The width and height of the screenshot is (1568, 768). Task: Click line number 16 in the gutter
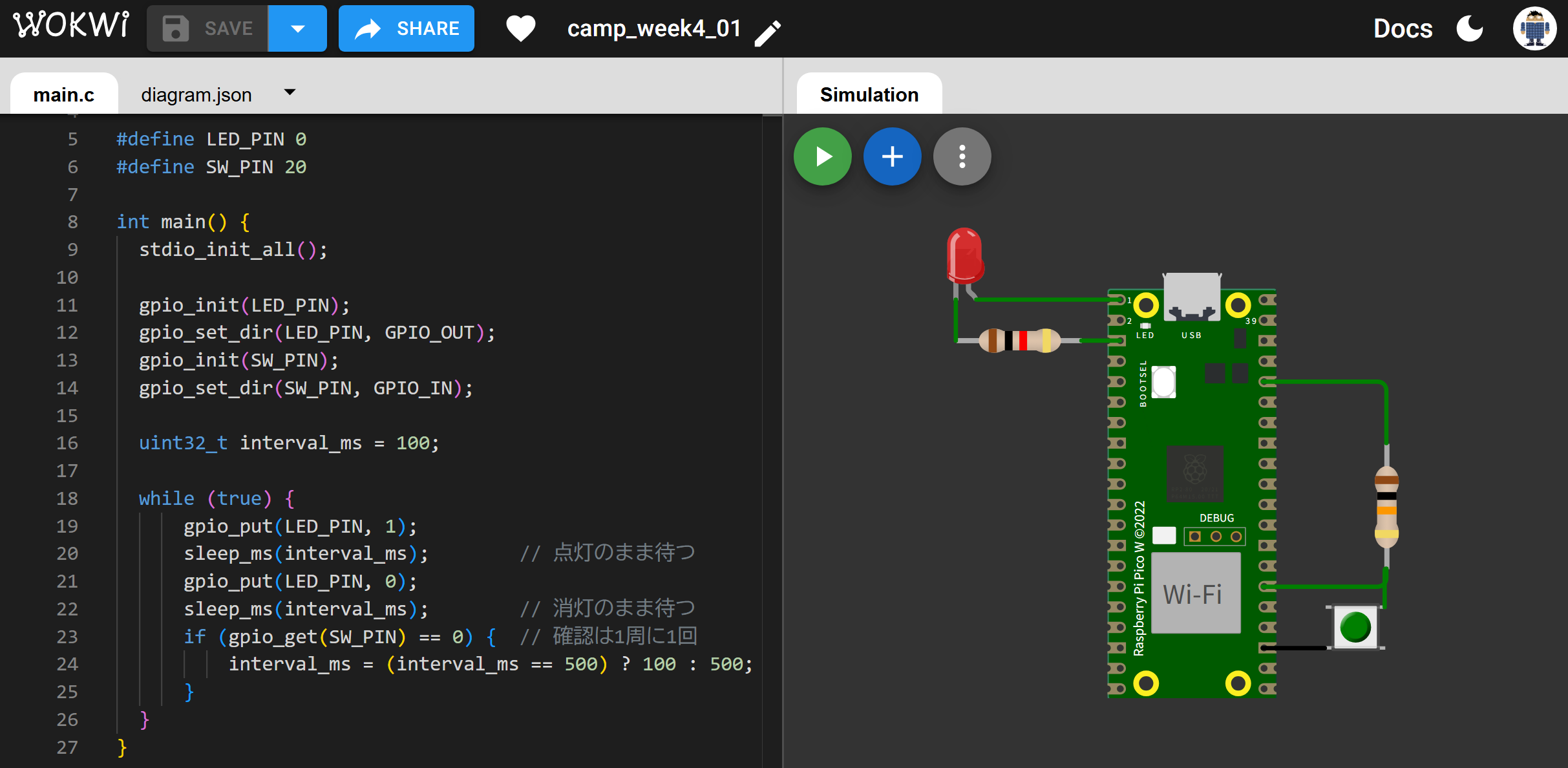point(67,443)
